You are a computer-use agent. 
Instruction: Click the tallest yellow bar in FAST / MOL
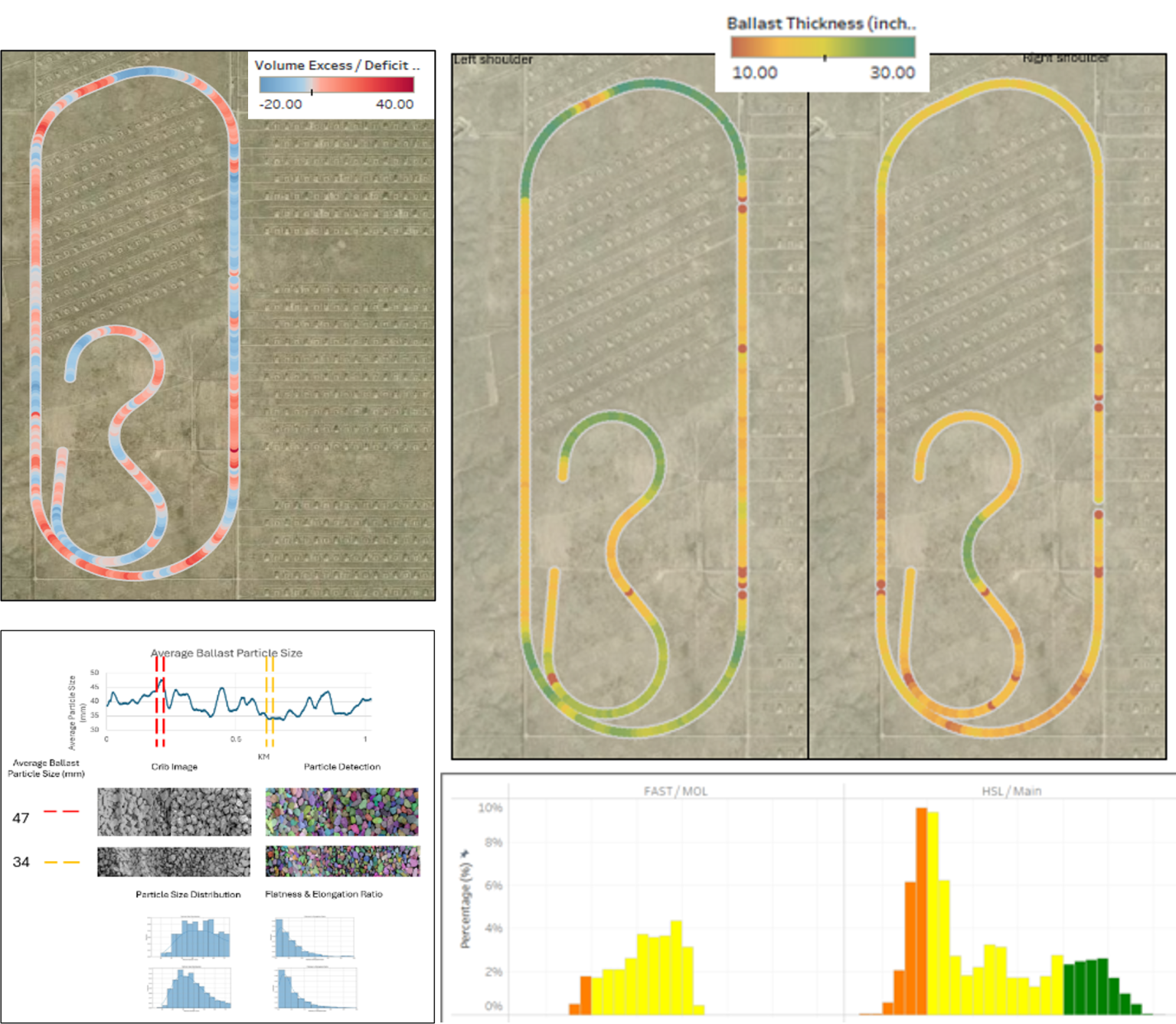[x=676, y=967]
